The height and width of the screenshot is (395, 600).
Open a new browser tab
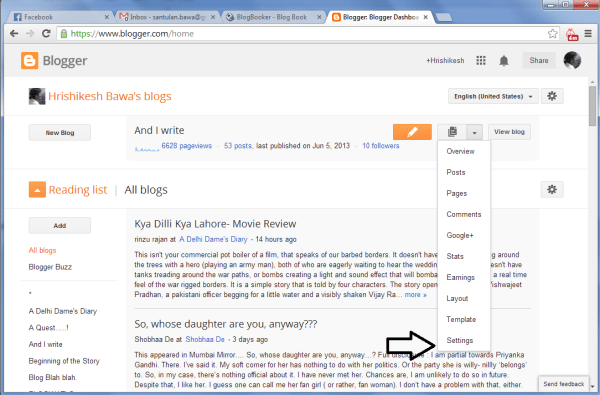[x=443, y=17]
